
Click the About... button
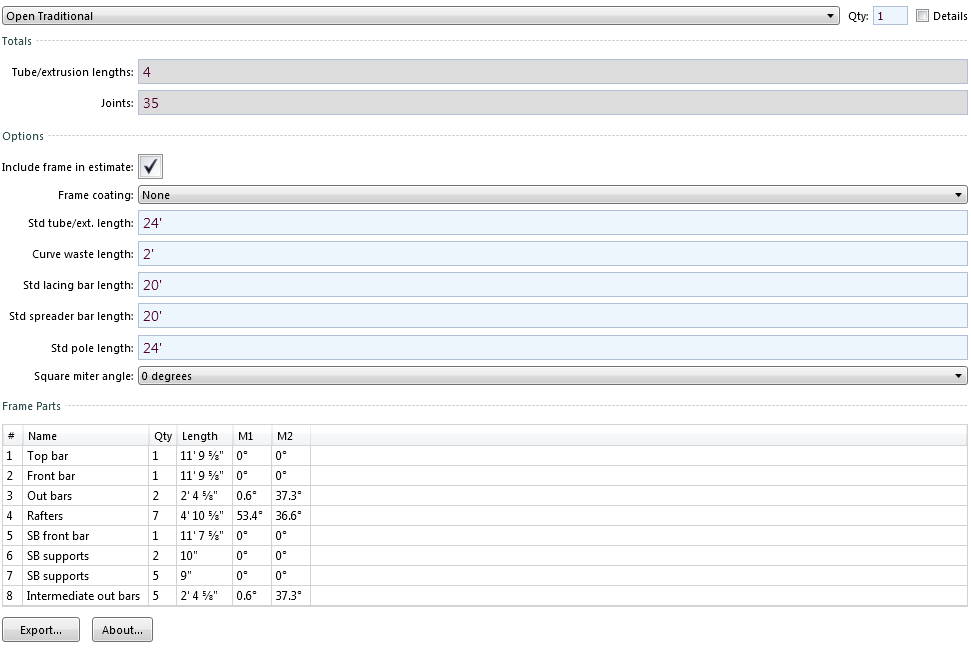pos(122,629)
